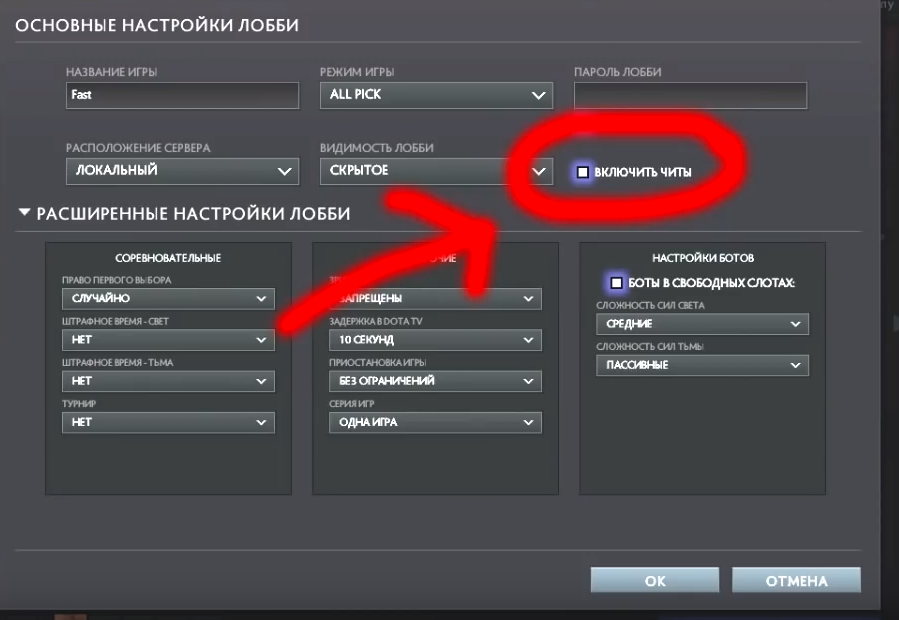Open ЗАДЕРЖКА В DOTA TV dropdown
This screenshot has width=899, height=620.
click(435, 340)
